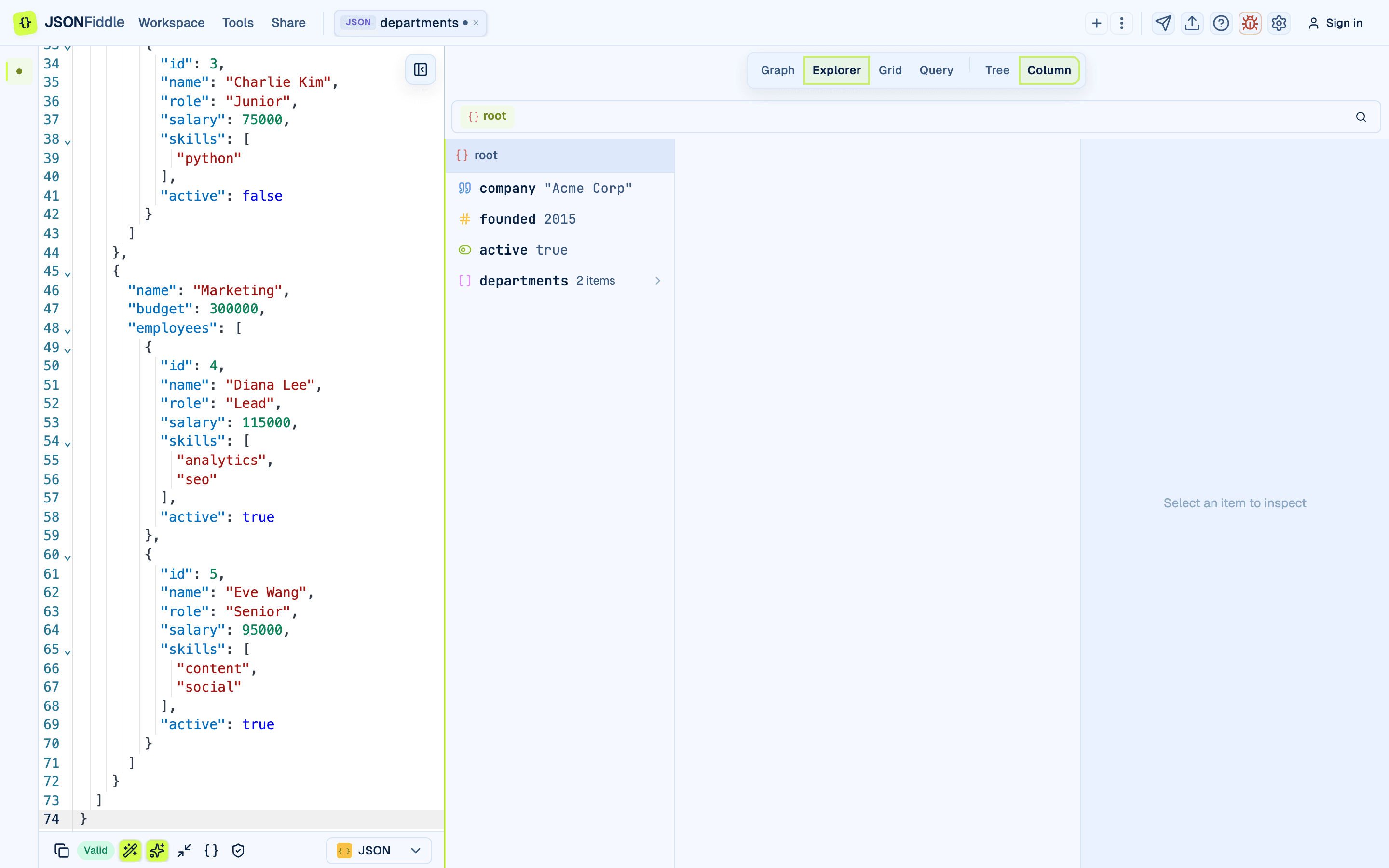Viewport: 1389px width, 868px height.
Task: Open the Query view tab
Action: point(936,70)
